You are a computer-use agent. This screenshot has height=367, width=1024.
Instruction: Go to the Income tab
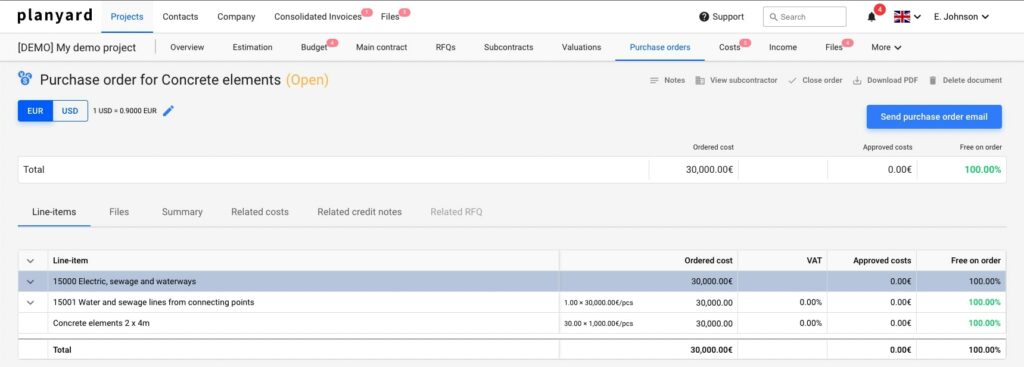782,47
